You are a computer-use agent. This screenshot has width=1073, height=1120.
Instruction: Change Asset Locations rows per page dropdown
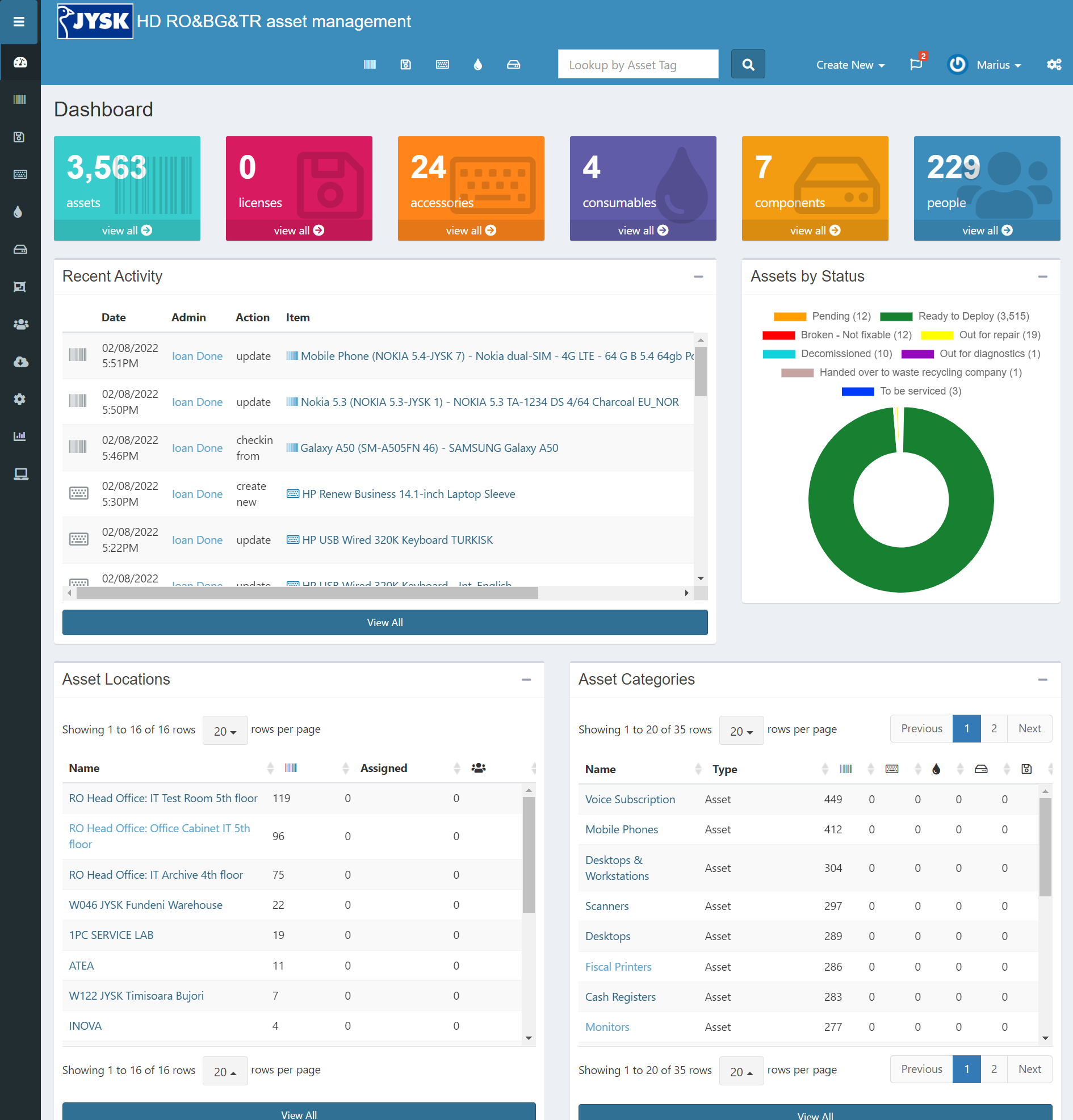click(x=225, y=729)
